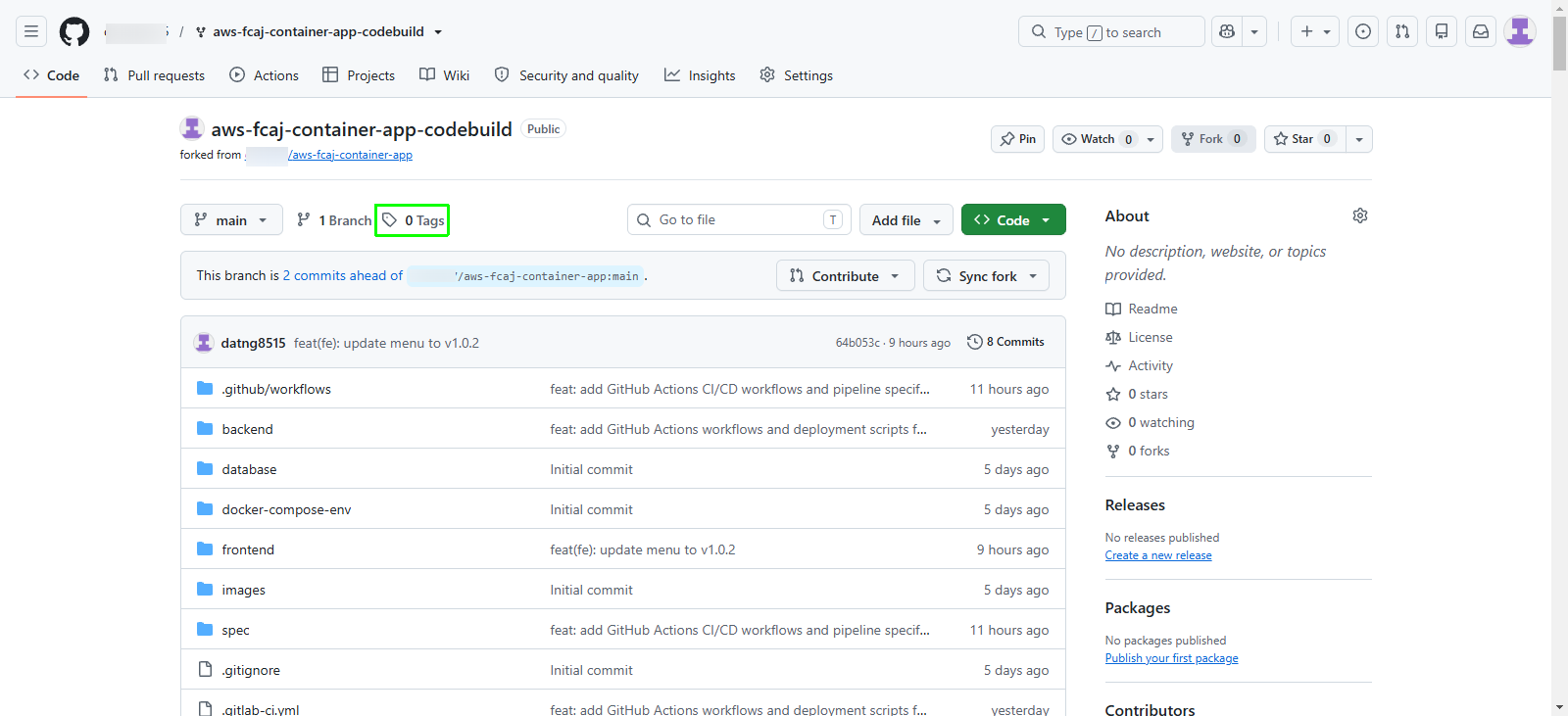Screen dimensions: 1568x716
Task: Fork the repository
Action: (x=1213, y=139)
